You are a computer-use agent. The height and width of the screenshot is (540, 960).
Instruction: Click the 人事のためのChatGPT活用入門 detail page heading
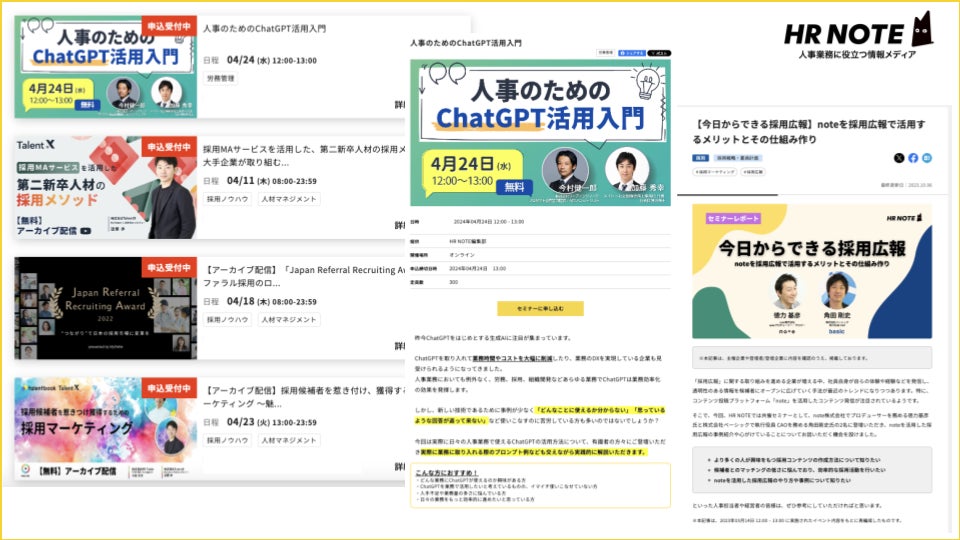point(466,43)
